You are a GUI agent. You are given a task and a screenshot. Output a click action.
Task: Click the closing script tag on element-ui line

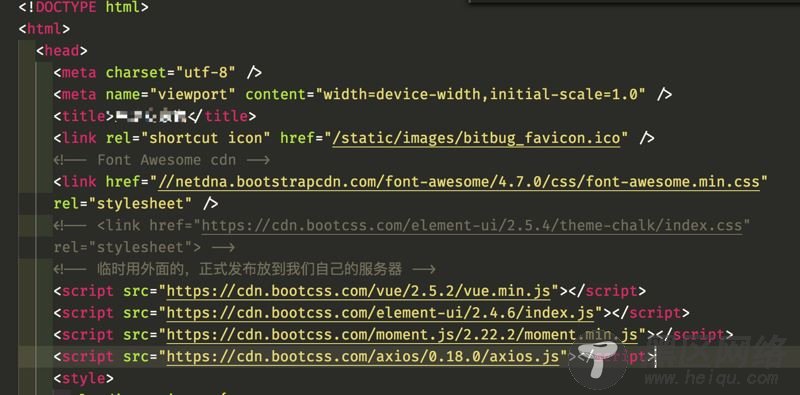tap(651, 312)
